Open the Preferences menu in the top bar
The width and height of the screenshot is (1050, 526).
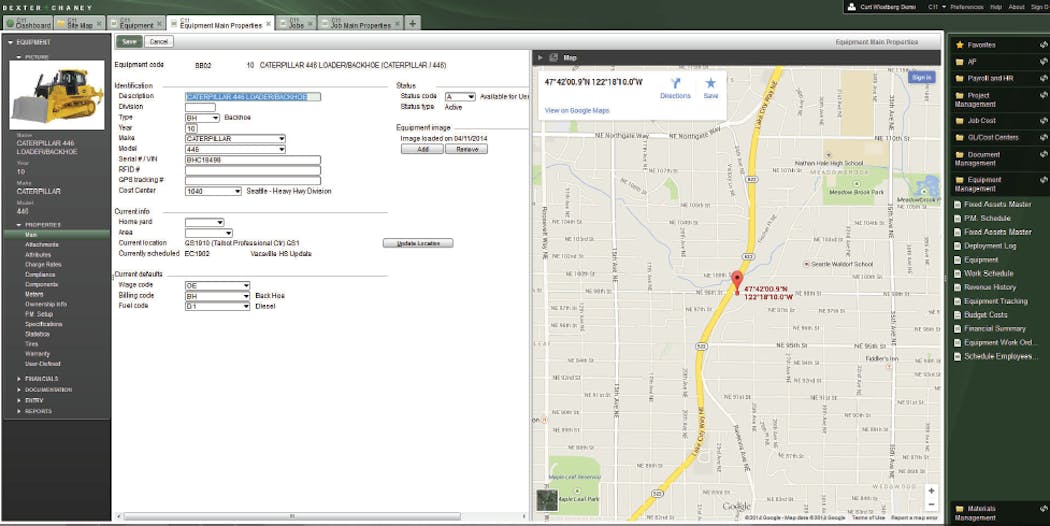pyautogui.click(x=966, y=7)
